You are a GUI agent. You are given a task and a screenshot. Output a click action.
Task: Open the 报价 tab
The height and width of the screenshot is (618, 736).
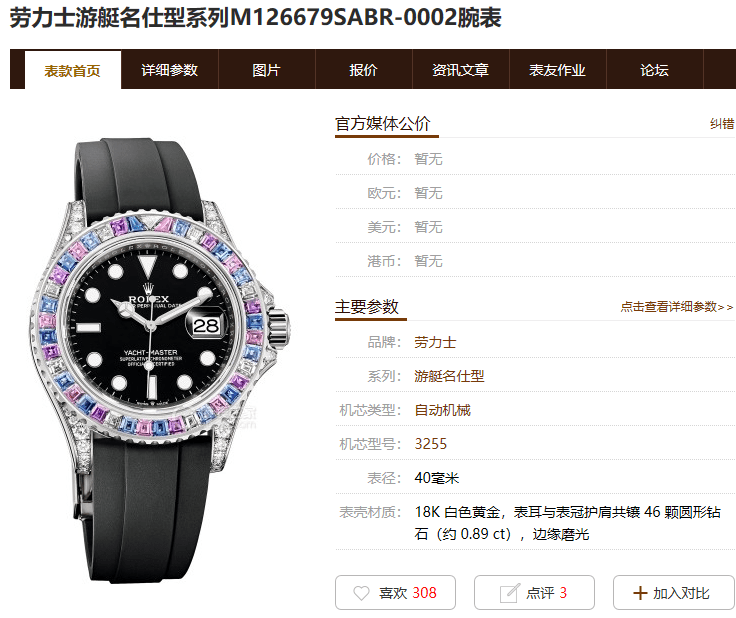click(x=363, y=70)
